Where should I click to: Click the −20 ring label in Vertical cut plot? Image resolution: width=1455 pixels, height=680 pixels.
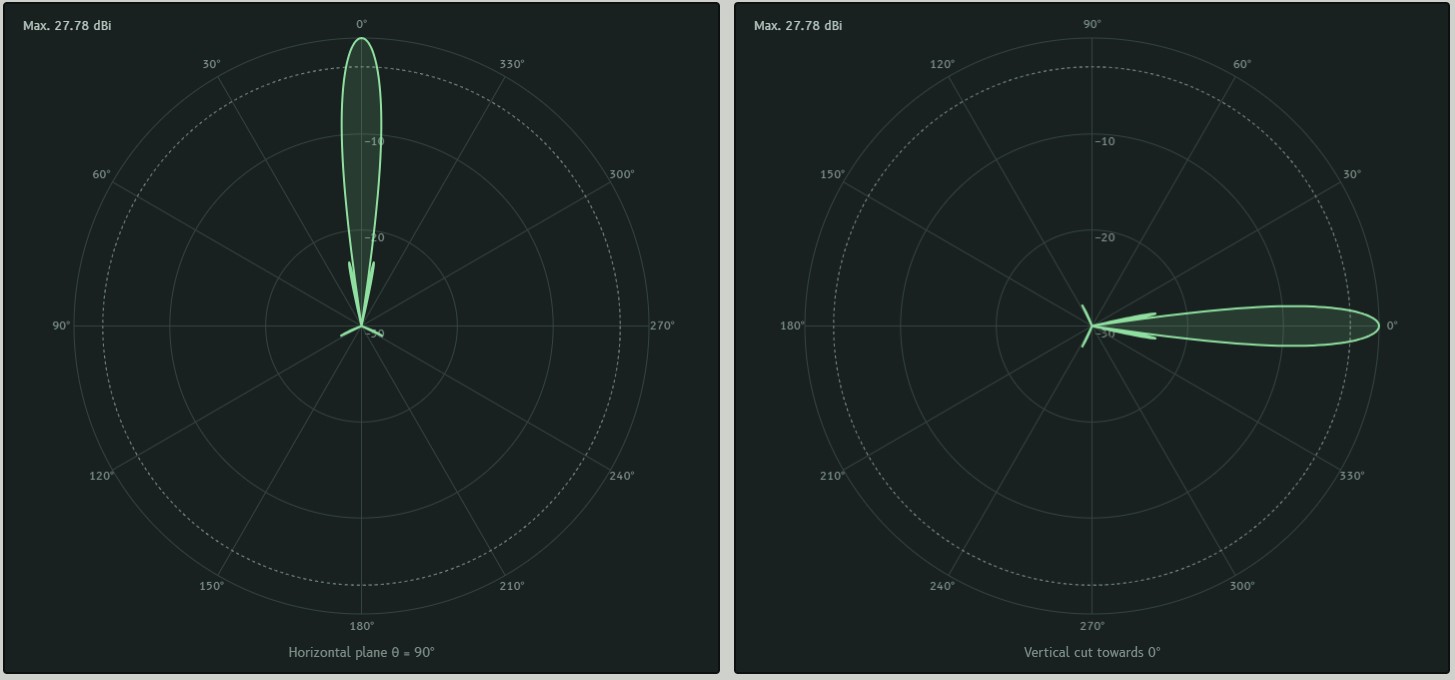pos(1104,237)
